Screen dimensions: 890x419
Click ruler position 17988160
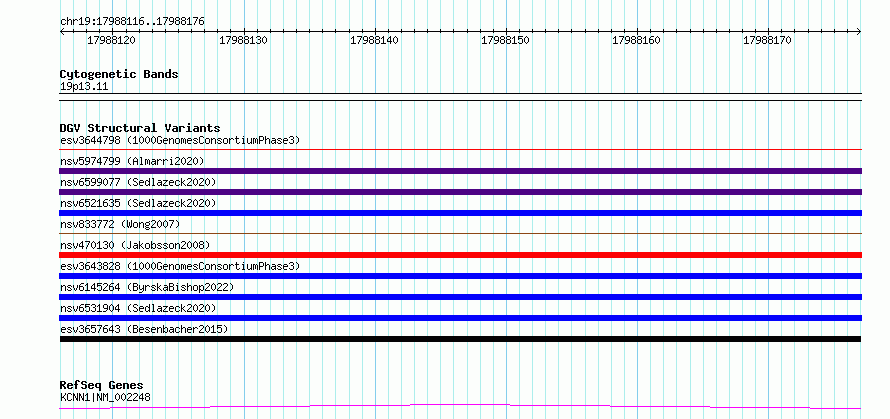point(636,40)
